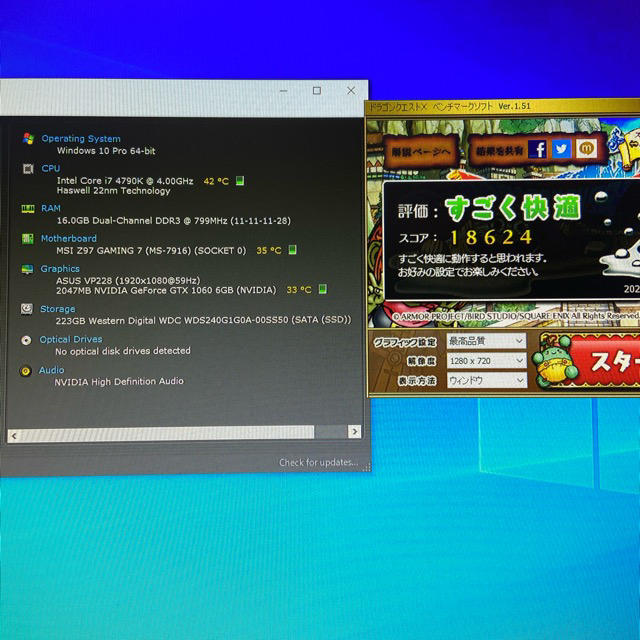Image resolution: width=640 pixels, height=640 pixels.
Task: Close the Speccy window
Action: tap(351, 91)
